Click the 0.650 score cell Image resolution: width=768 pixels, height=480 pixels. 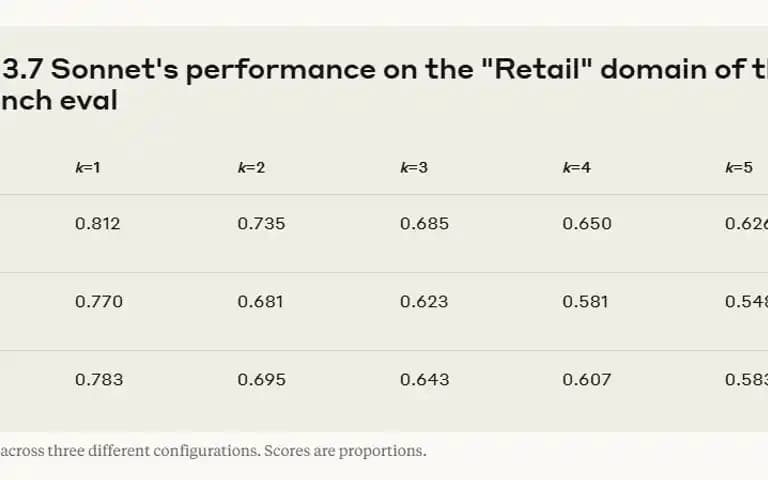click(x=587, y=224)
